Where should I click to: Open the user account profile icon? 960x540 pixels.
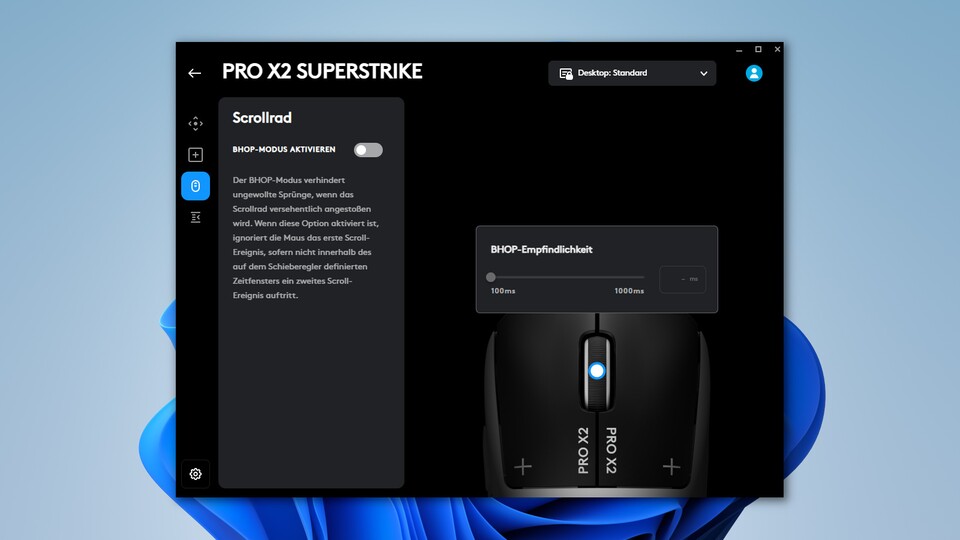pos(754,73)
